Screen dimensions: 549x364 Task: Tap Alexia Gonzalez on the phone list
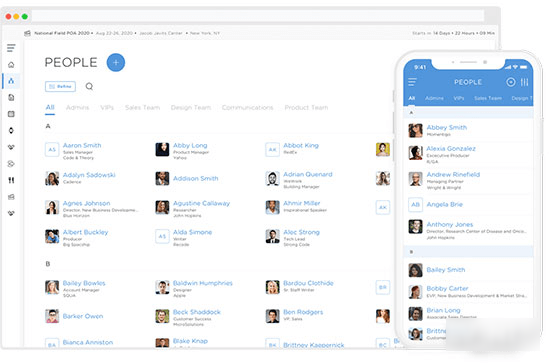(x=451, y=148)
